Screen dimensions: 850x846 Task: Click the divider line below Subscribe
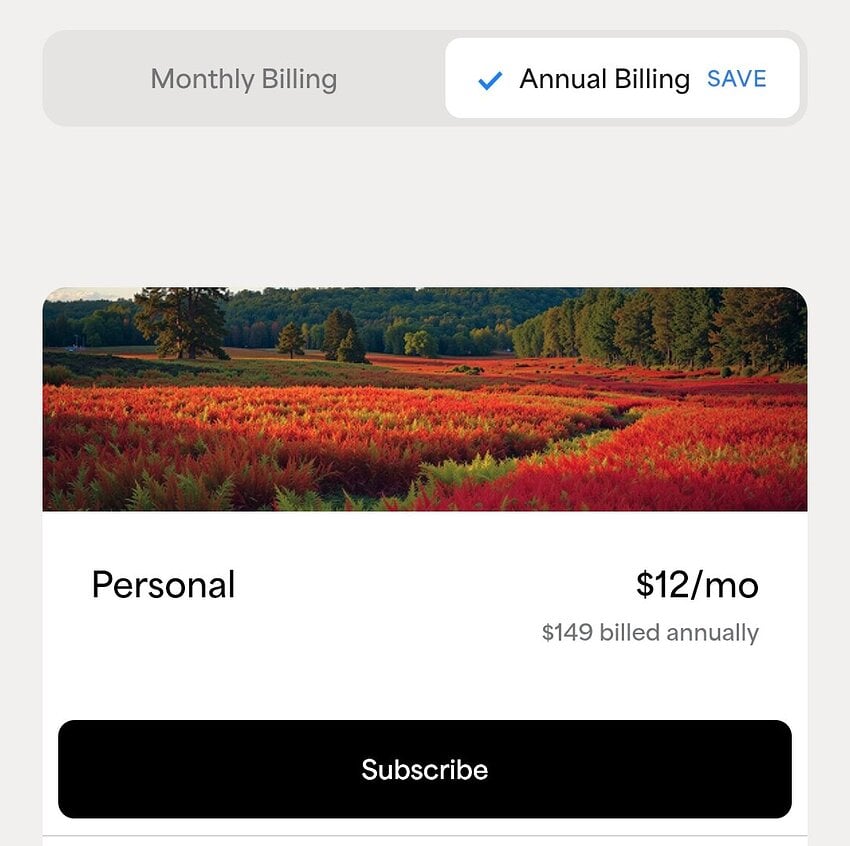[424, 836]
